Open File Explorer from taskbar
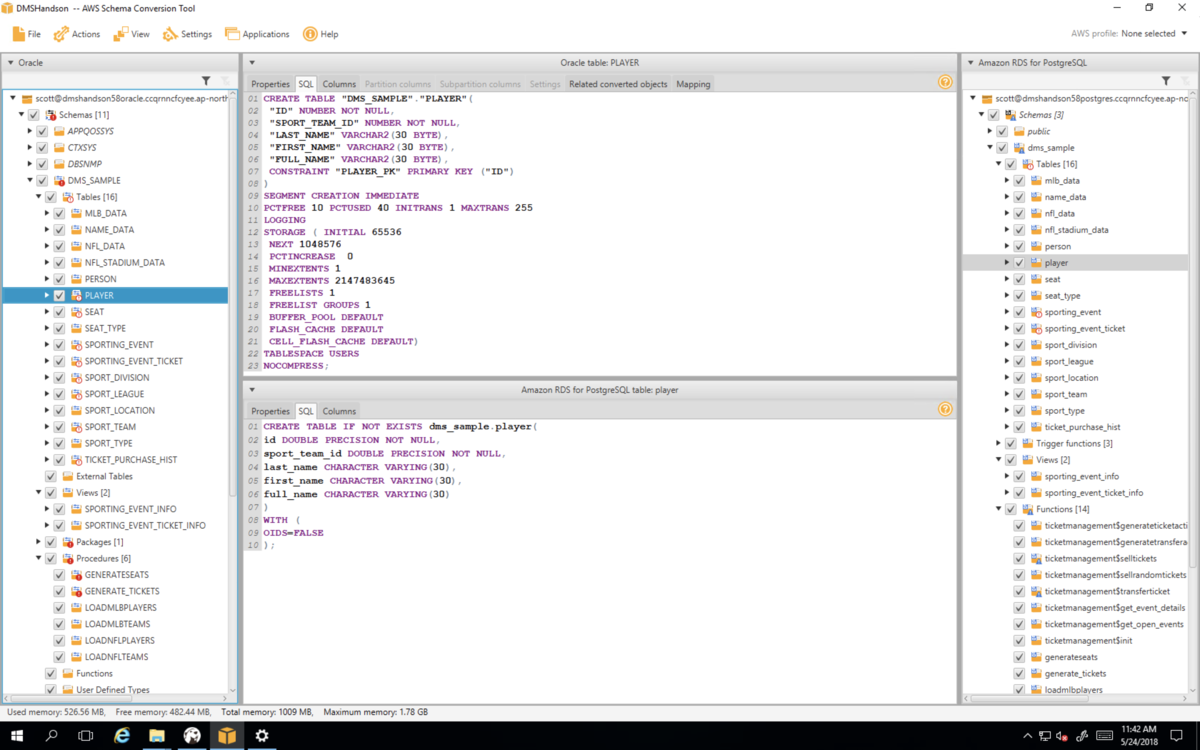This screenshot has width=1200, height=750. point(157,736)
